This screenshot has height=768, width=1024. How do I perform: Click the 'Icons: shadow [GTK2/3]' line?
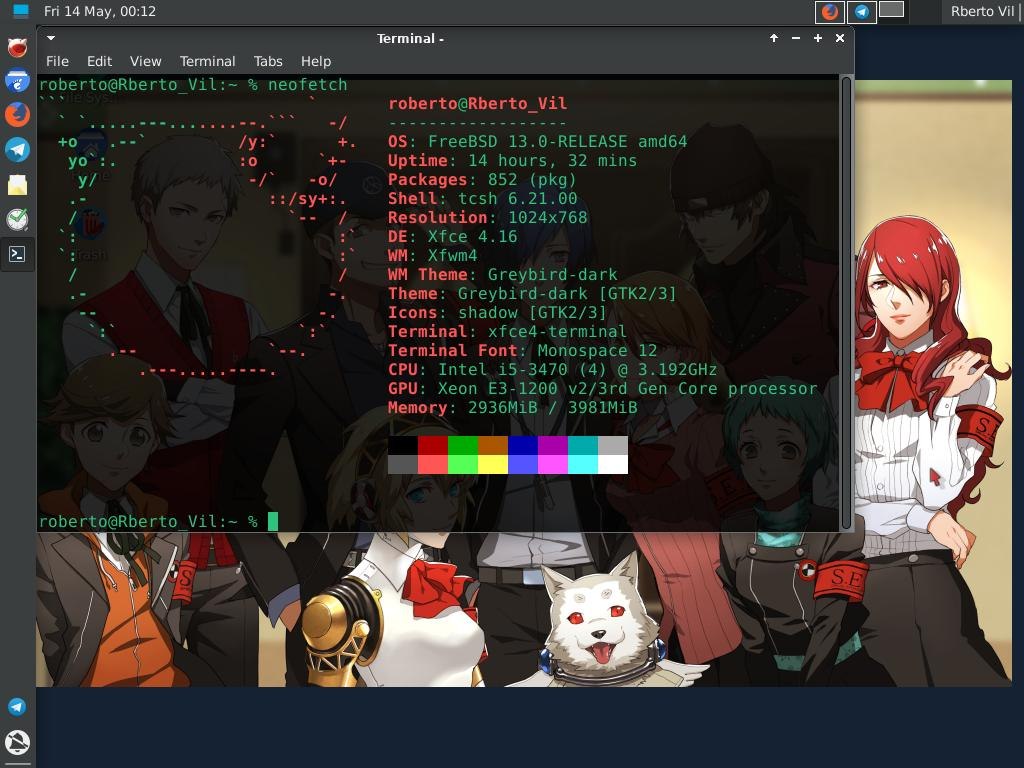[498, 313]
